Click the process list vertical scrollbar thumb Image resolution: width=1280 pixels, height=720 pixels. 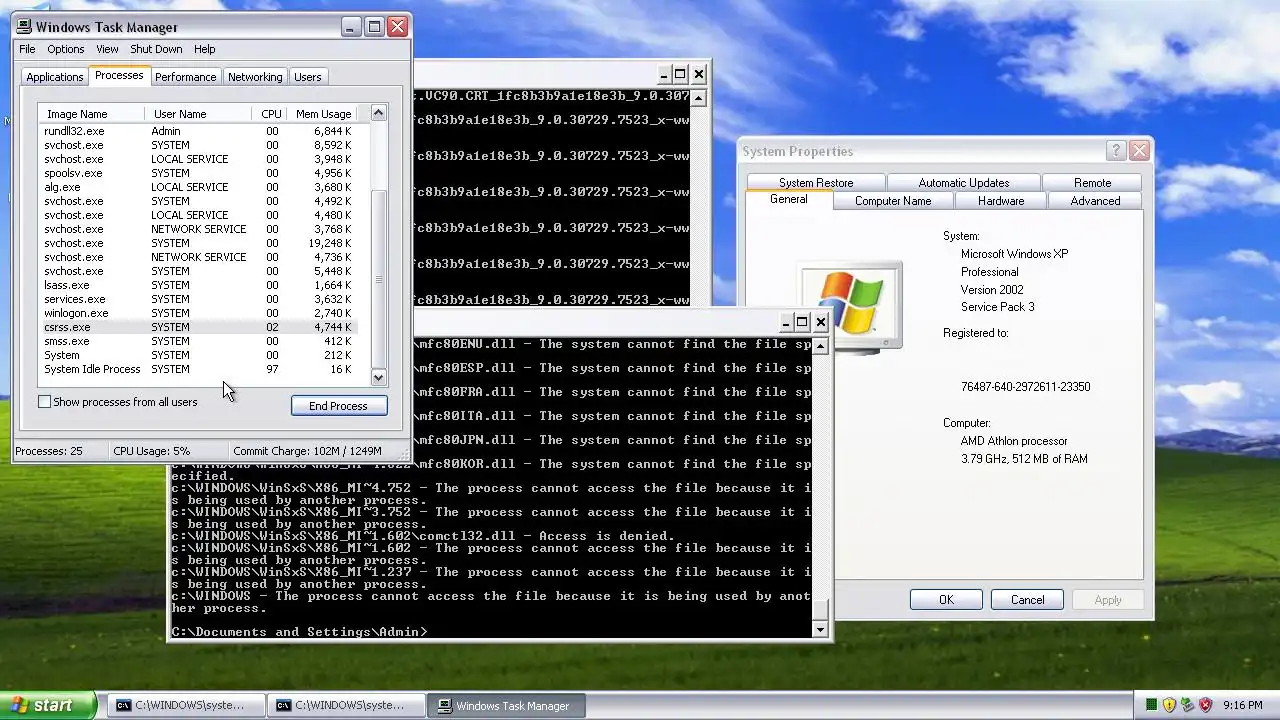378,278
